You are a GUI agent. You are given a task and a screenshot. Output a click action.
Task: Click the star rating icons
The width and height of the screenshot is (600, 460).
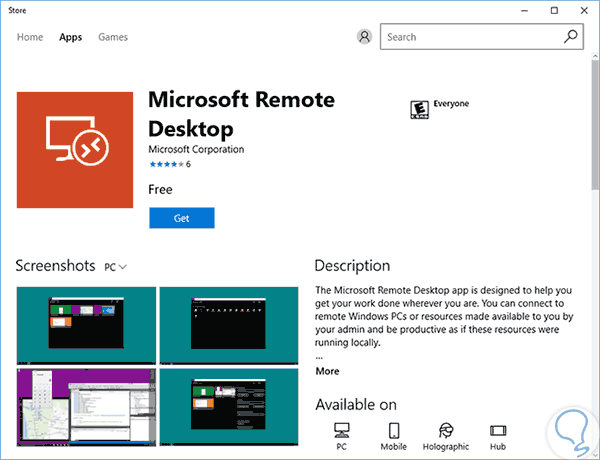[x=166, y=164]
